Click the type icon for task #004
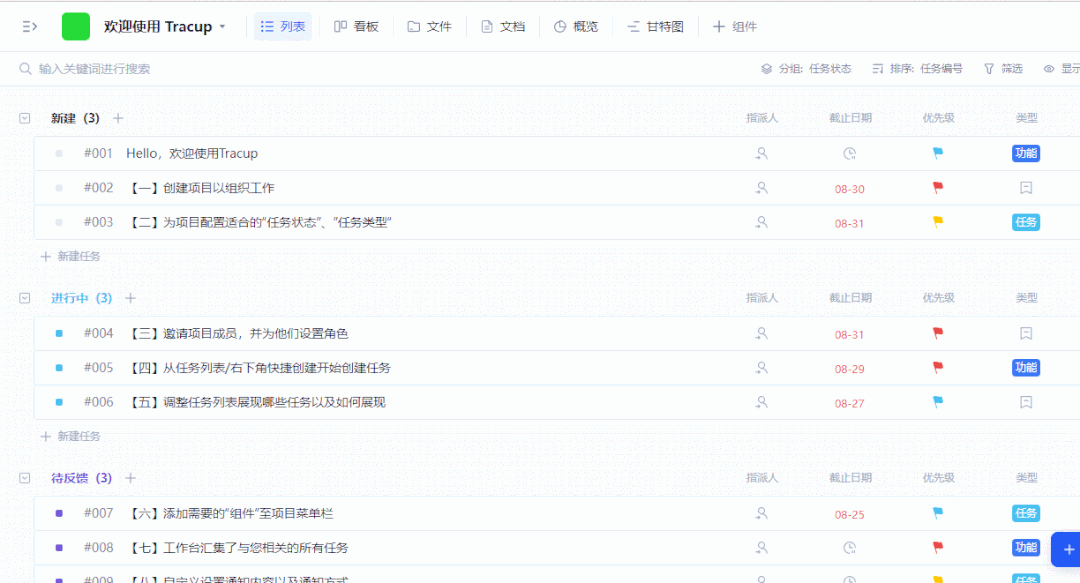The height and width of the screenshot is (583, 1080). click(1026, 334)
